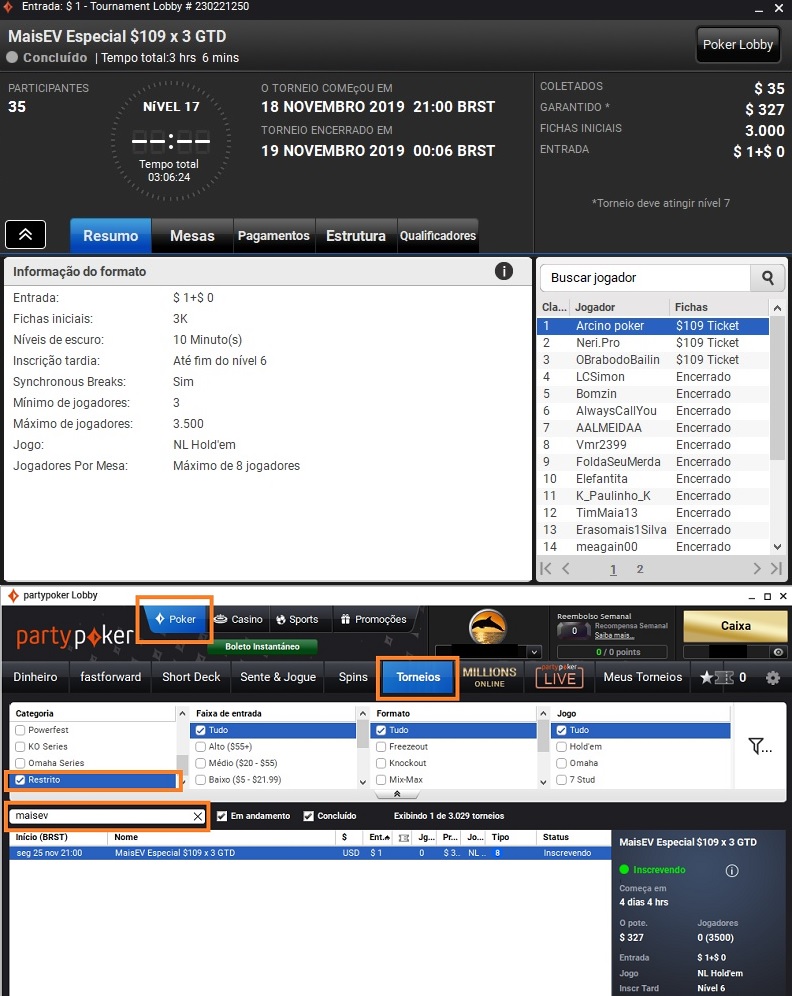Open the account dropdown under avatar
Viewport: 792px width, 996px height.
[534, 652]
